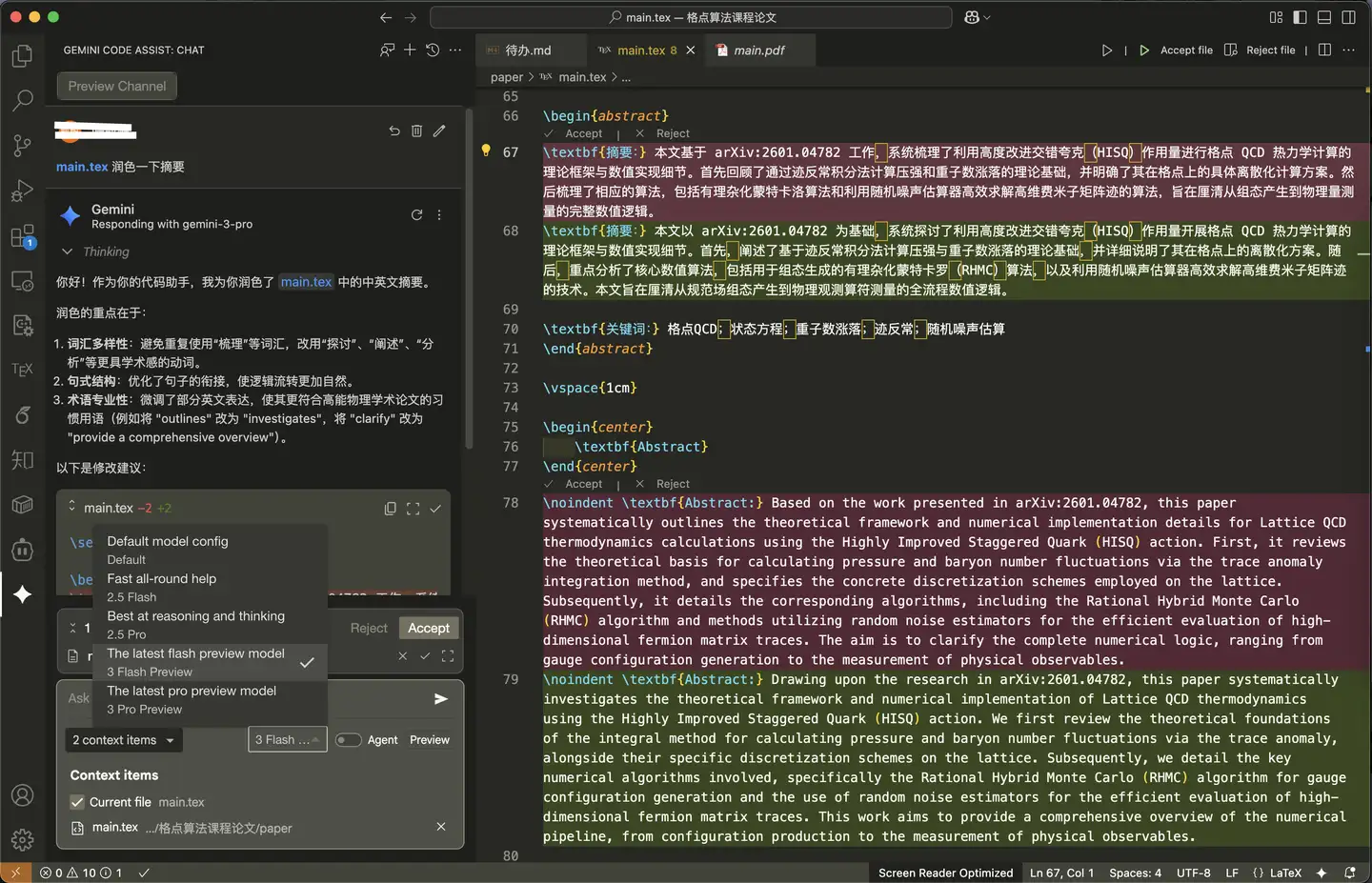Screen dimensions: 1372x883
Task: Open the Source Control view
Action: tap(22, 145)
